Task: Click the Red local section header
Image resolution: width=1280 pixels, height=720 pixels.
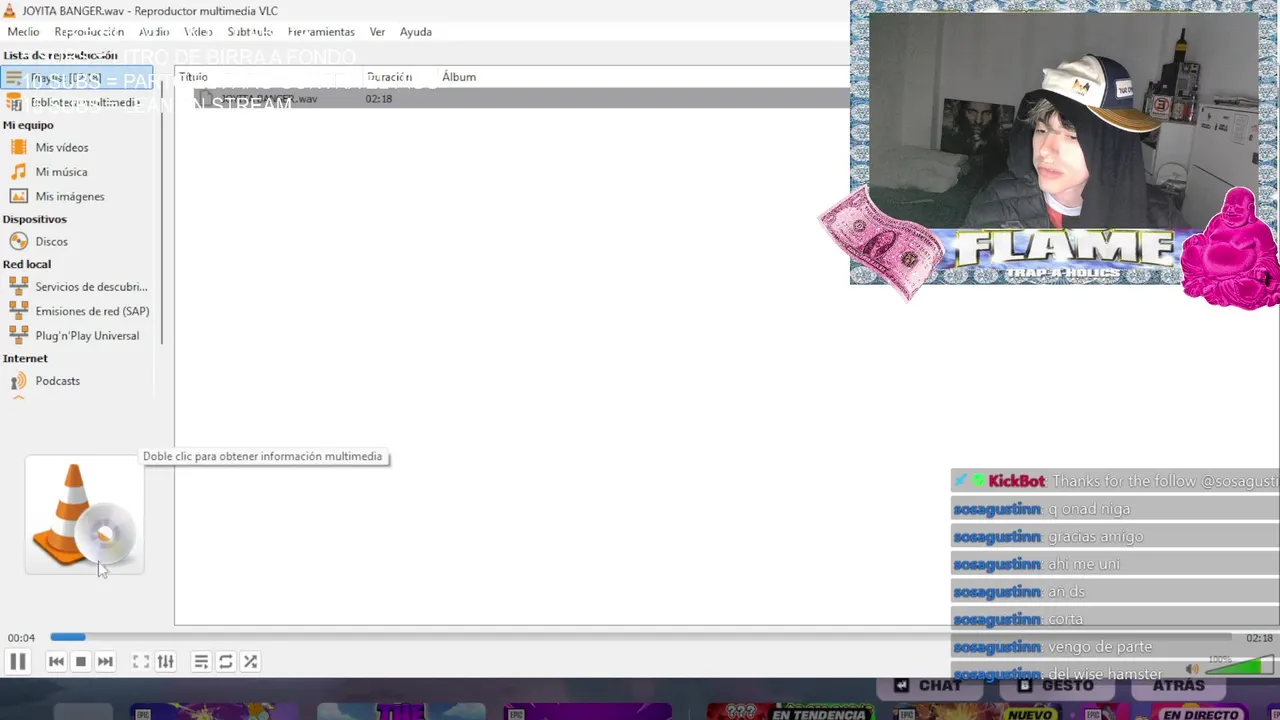Action: click(x=26, y=264)
